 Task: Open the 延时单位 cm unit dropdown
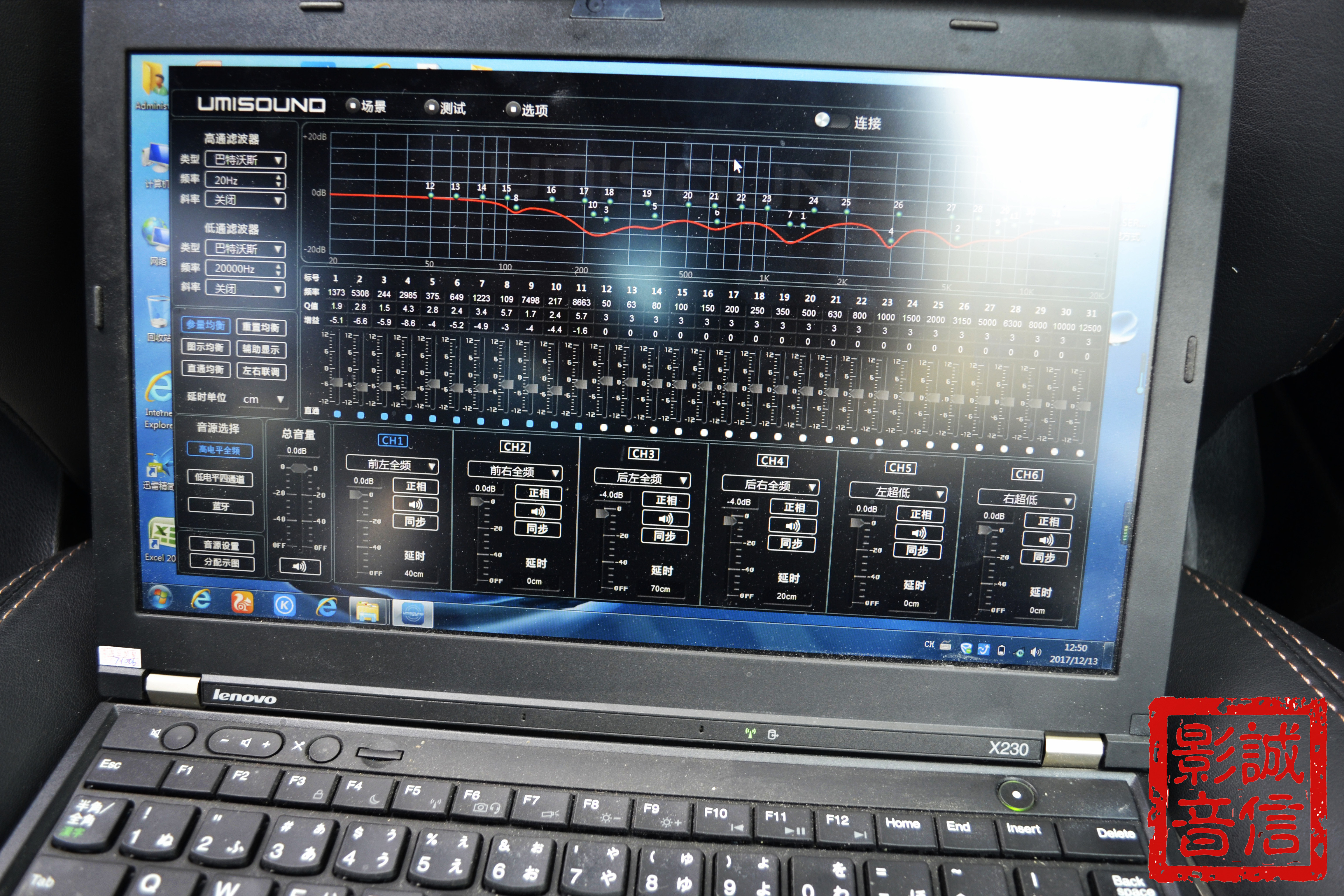tap(263, 399)
